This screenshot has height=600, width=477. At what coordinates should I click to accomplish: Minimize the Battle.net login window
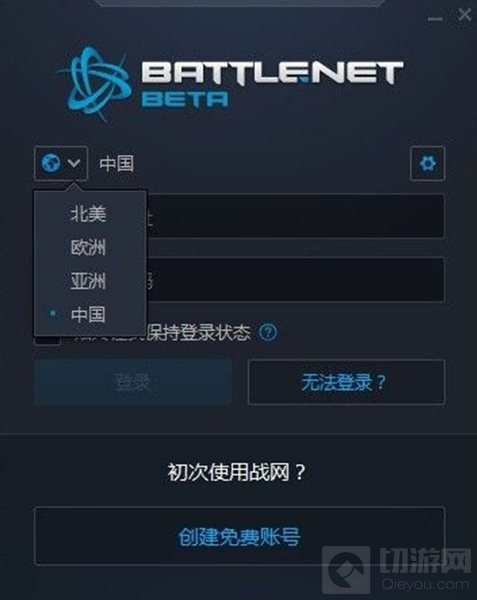(x=435, y=19)
